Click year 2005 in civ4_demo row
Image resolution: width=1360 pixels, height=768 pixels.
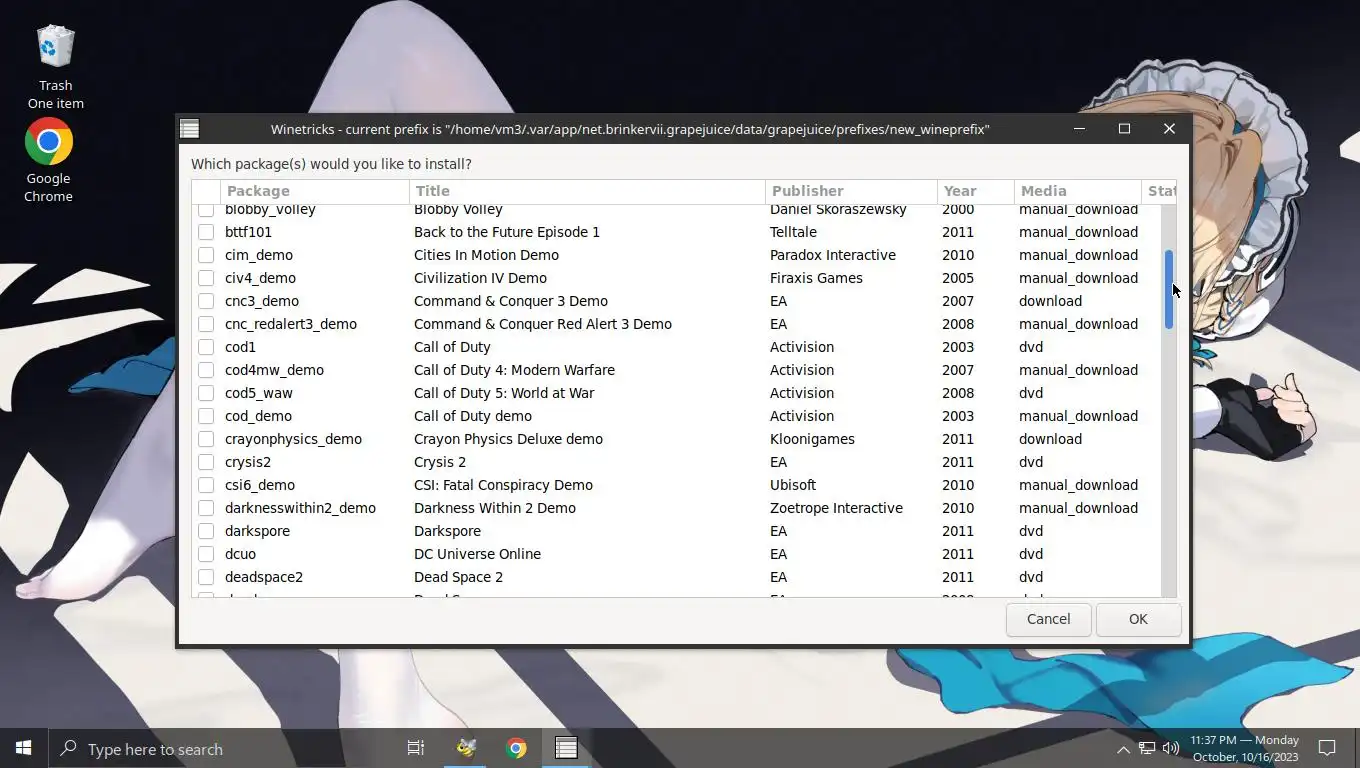click(x=958, y=278)
